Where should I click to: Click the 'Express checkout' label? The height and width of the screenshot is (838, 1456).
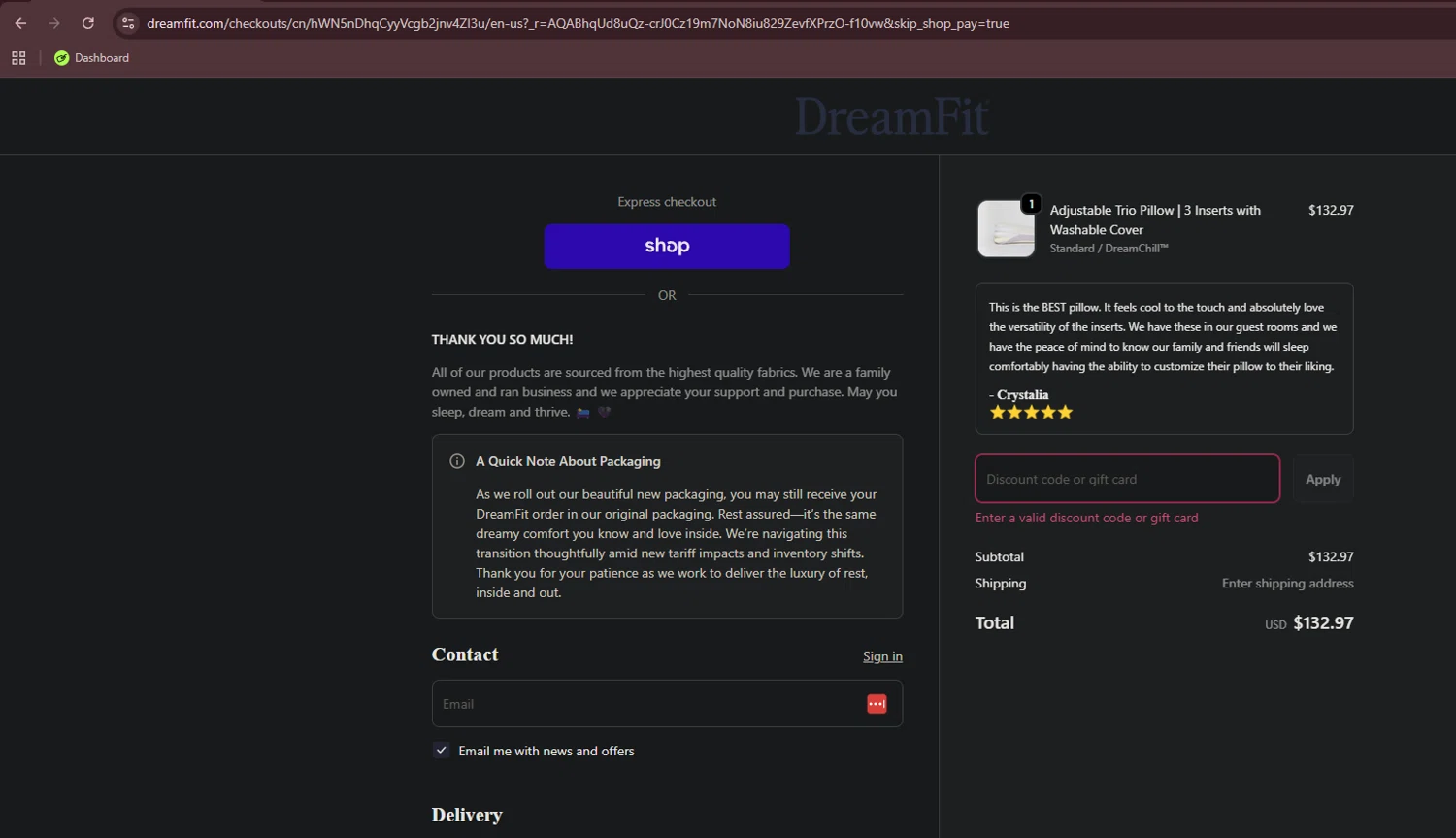point(667,202)
